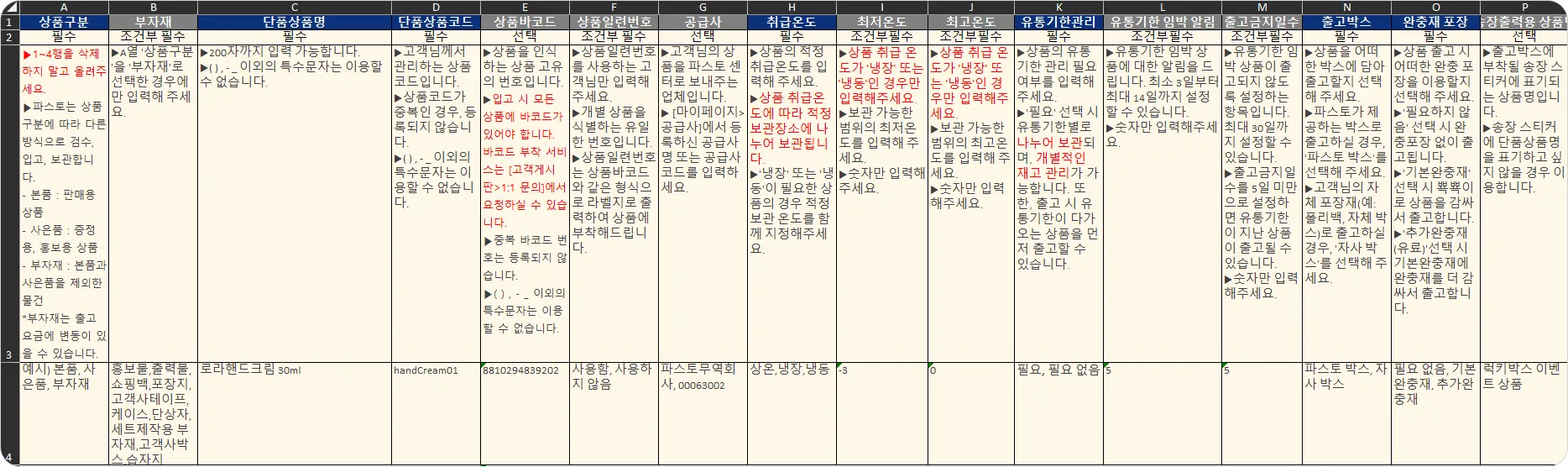Select the 필수 cell under 취급온도
This screenshot has height=467, width=1568.
click(x=792, y=37)
